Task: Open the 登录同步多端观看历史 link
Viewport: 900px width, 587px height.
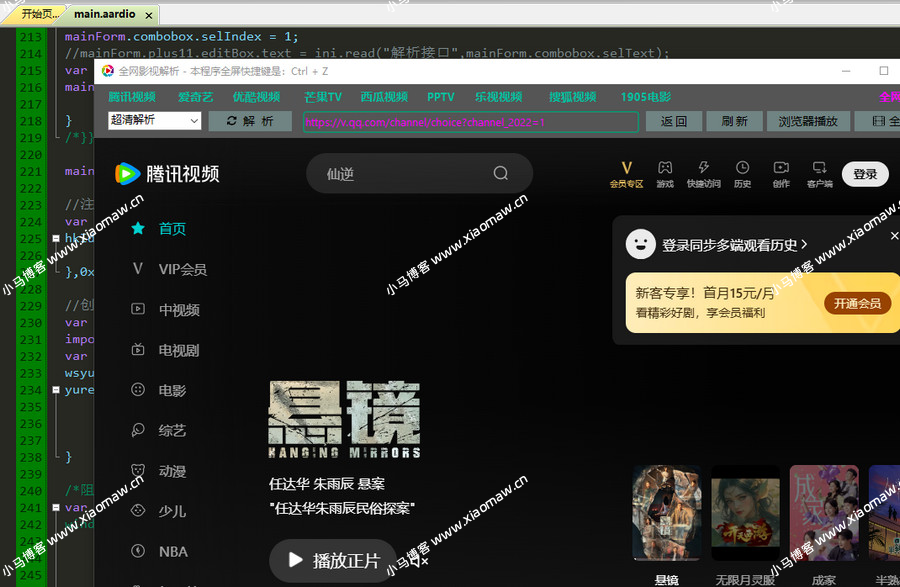Action: (x=735, y=245)
